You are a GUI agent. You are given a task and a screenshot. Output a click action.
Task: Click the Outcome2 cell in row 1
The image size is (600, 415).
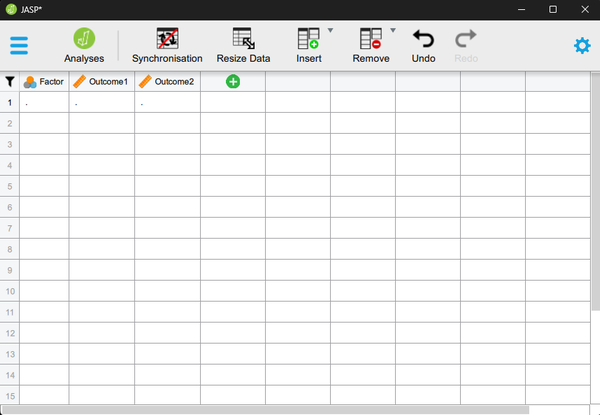[x=168, y=102]
